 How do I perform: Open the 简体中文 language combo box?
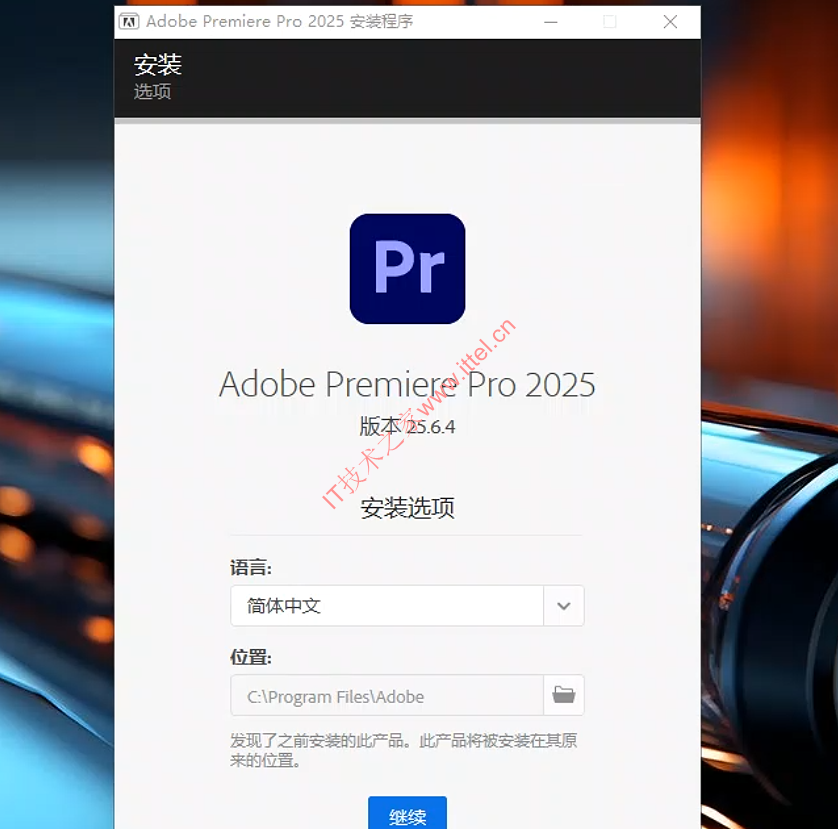[x=387, y=606]
